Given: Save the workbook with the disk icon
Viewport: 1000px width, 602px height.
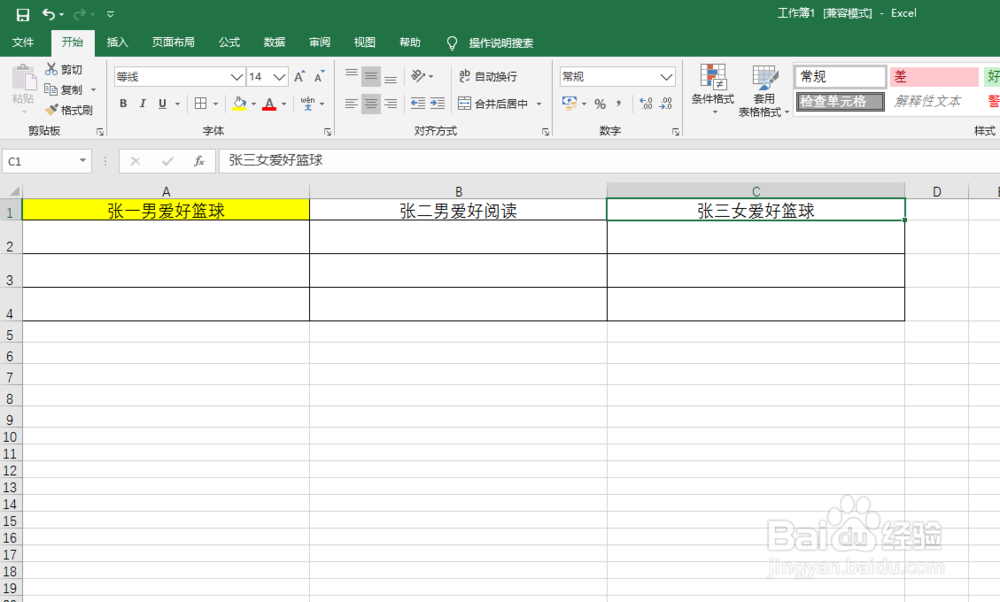Looking at the screenshot, I should (23, 14).
